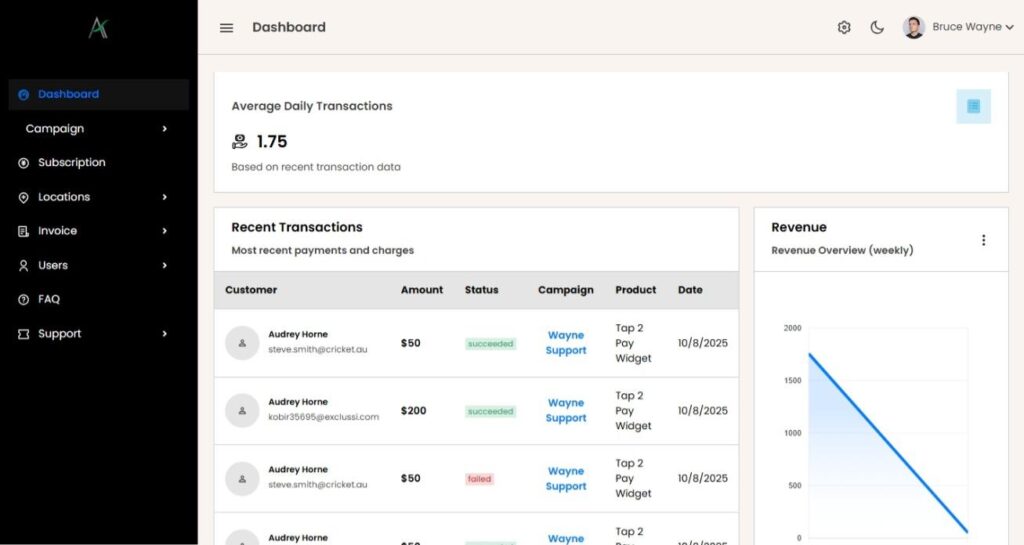
Task: Select Dashboard in the sidebar
Action: [x=68, y=94]
